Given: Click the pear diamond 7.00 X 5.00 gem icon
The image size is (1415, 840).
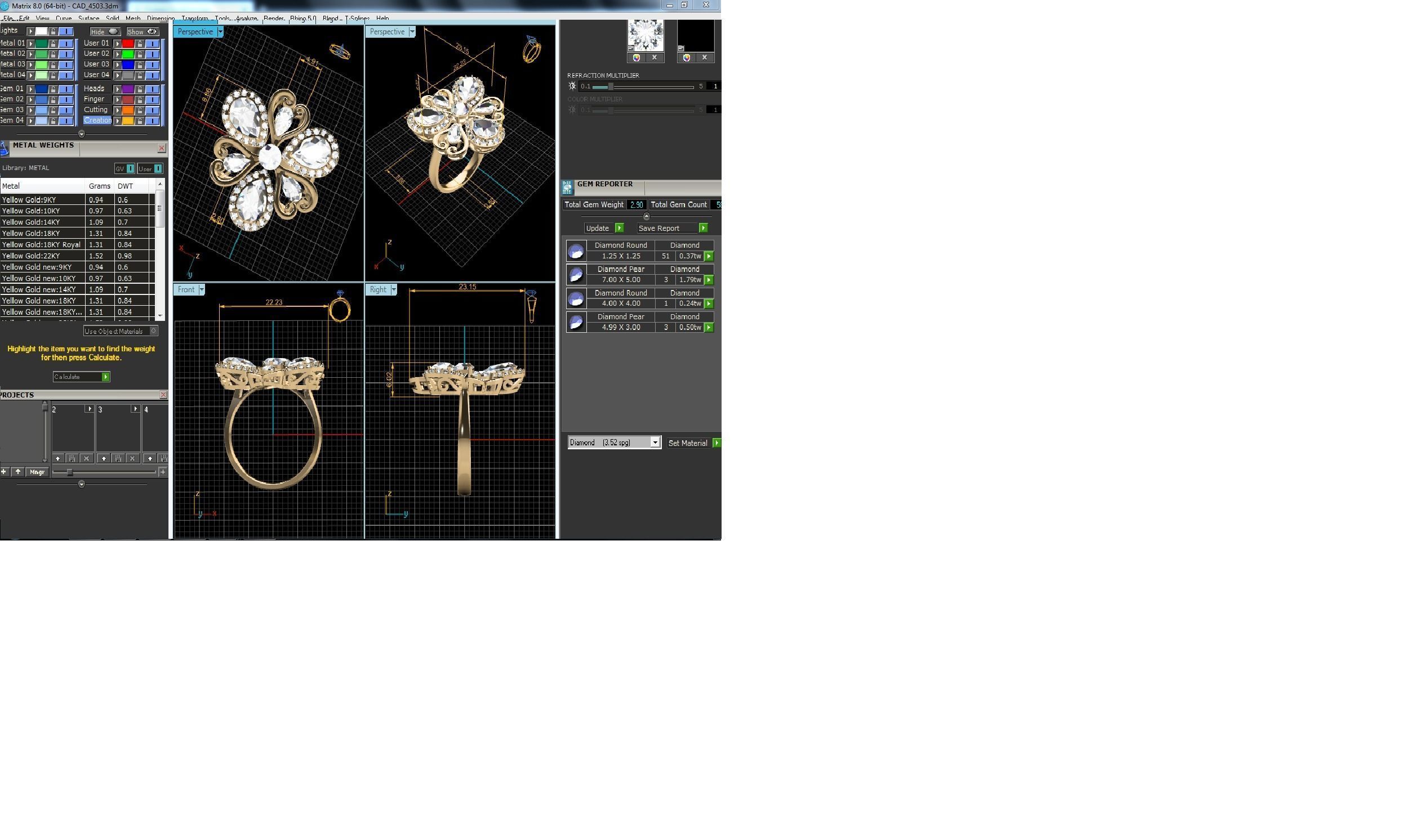Looking at the screenshot, I should [576, 275].
